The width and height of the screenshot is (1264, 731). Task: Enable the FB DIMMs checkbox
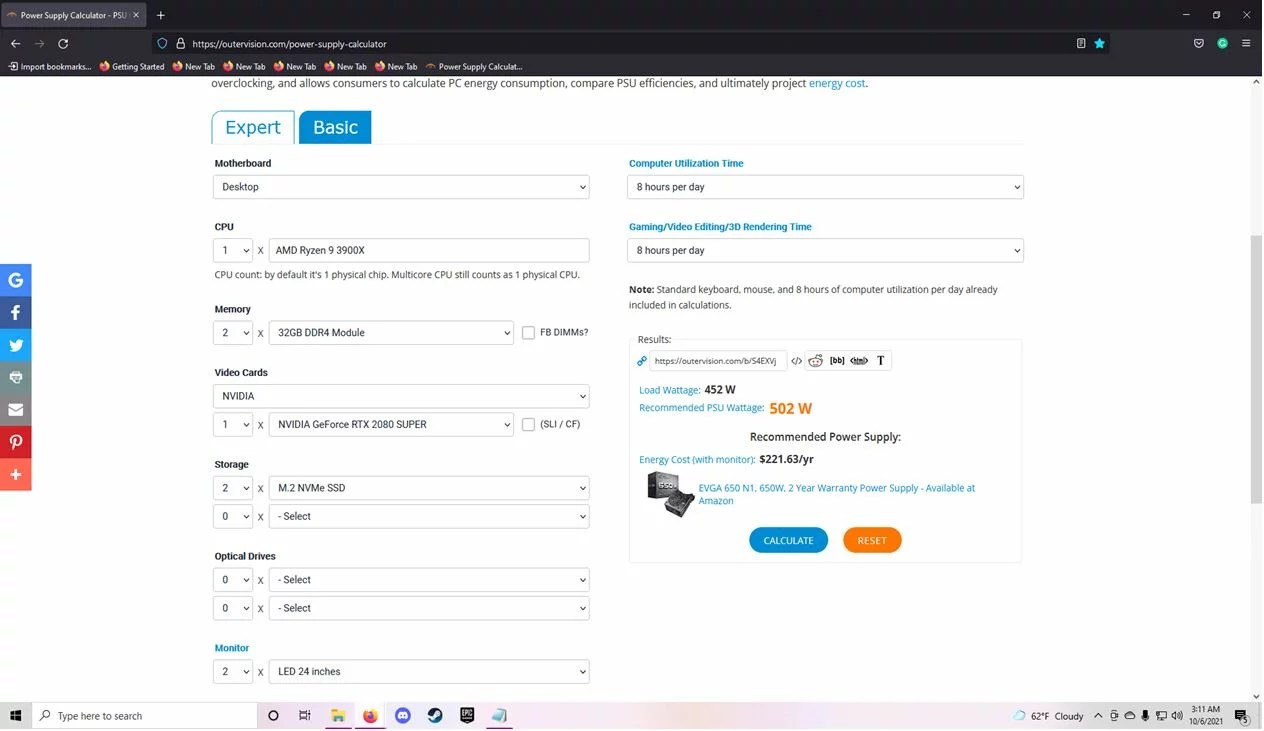pos(529,332)
